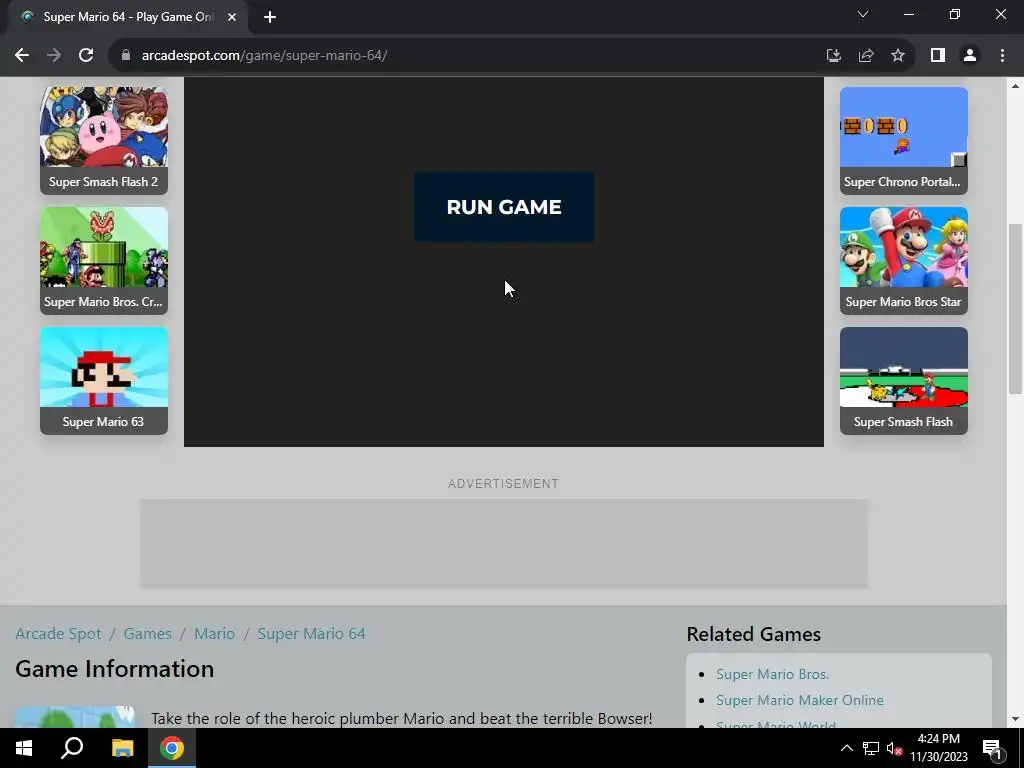Viewport: 1024px width, 768px height.
Task: Follow the Mario breadcrumb link
Action: tap(214, 633)
